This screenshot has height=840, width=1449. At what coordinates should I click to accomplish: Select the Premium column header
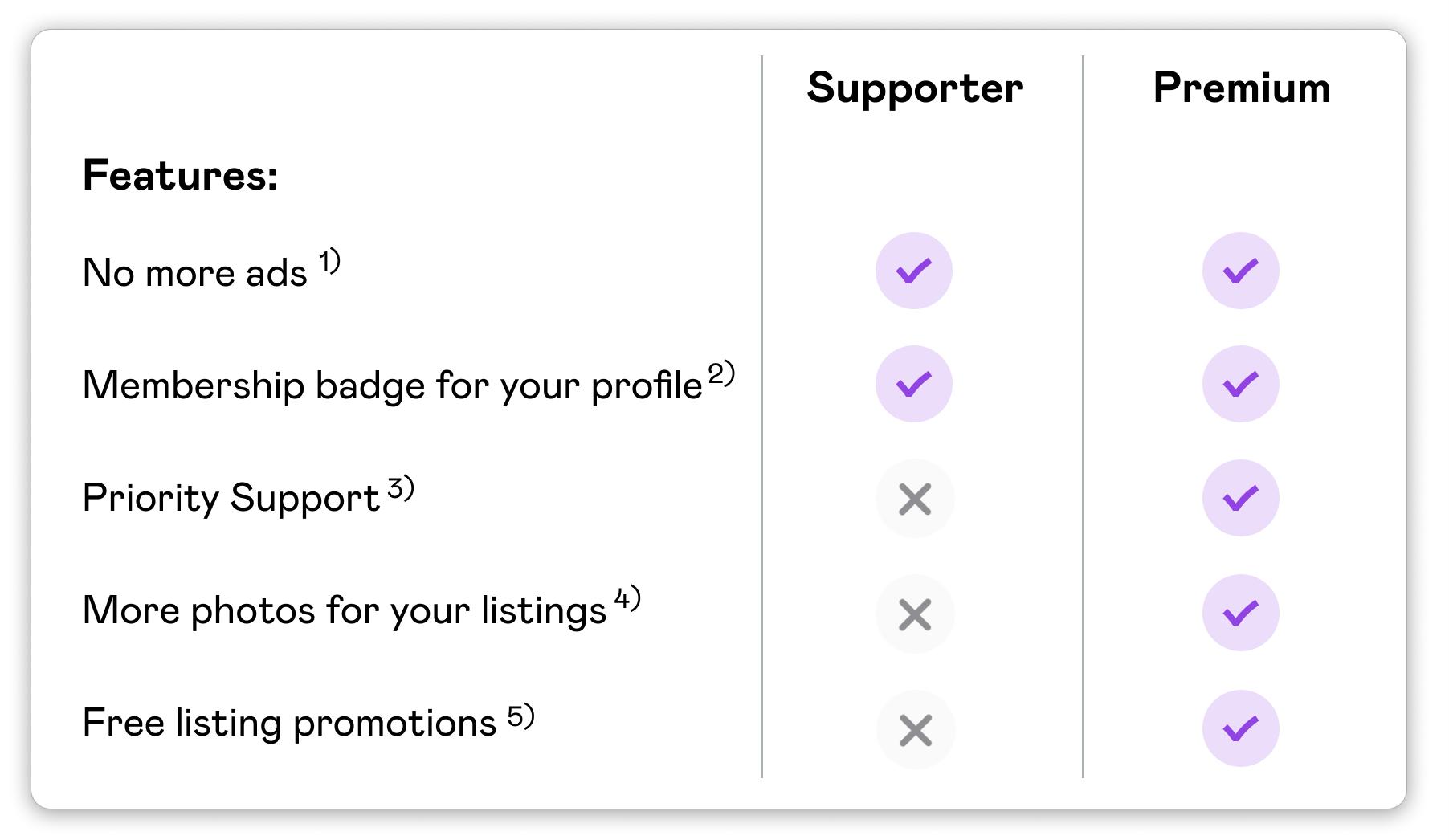(1242, 87)
